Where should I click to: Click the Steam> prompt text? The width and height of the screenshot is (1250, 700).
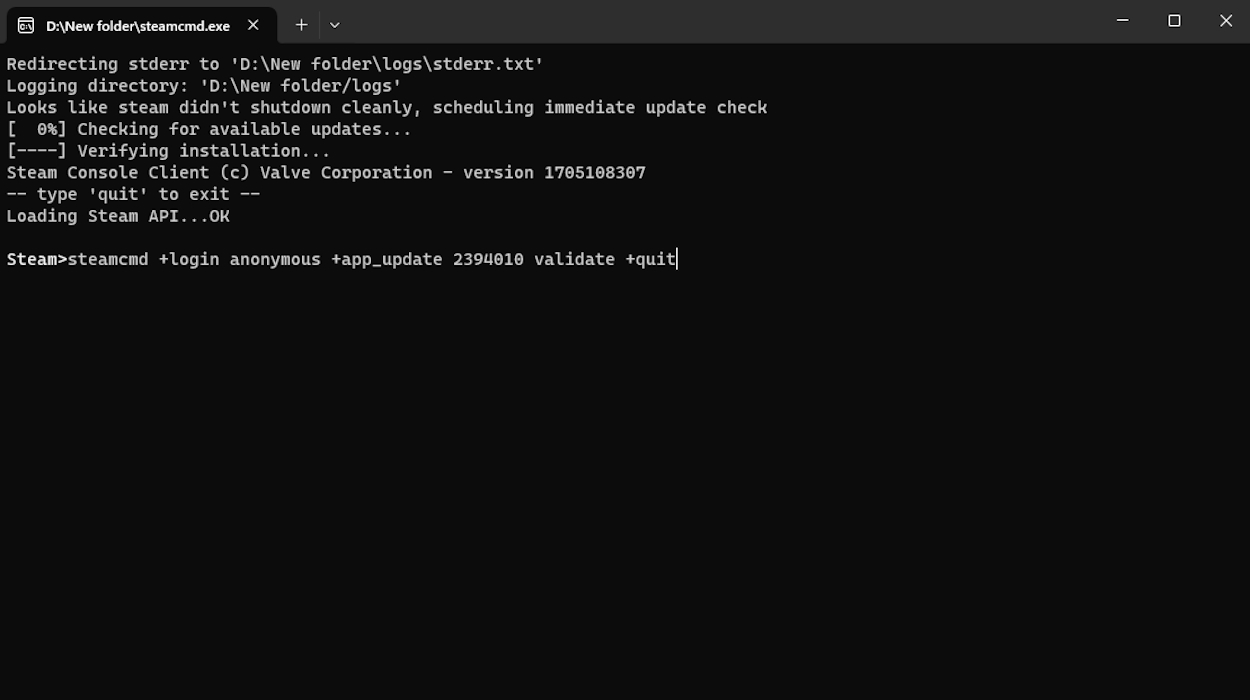click(x=36, y=260)
